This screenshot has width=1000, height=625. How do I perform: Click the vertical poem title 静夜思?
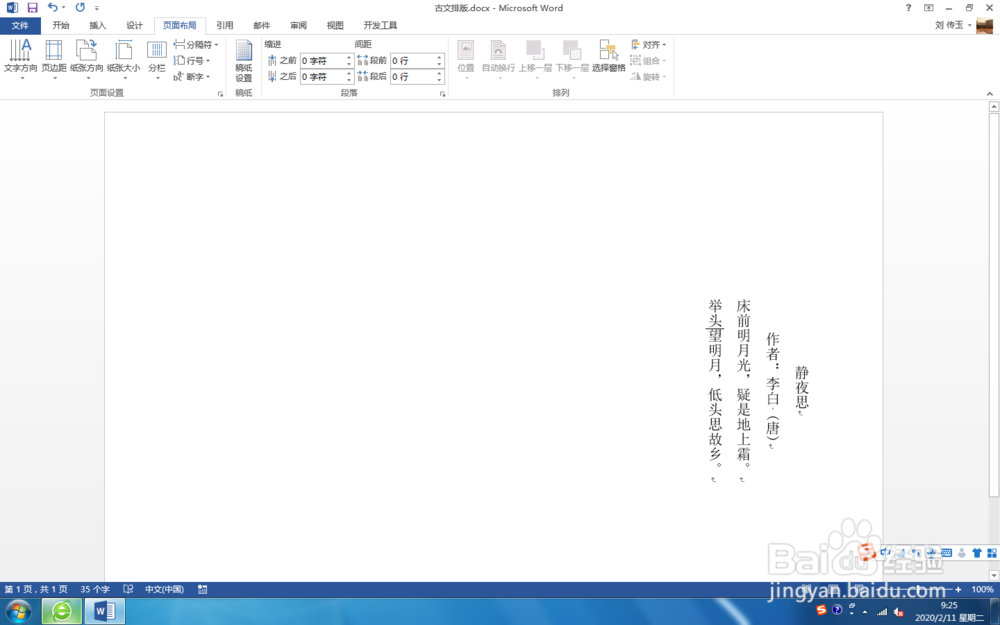[x=802, y=387]
